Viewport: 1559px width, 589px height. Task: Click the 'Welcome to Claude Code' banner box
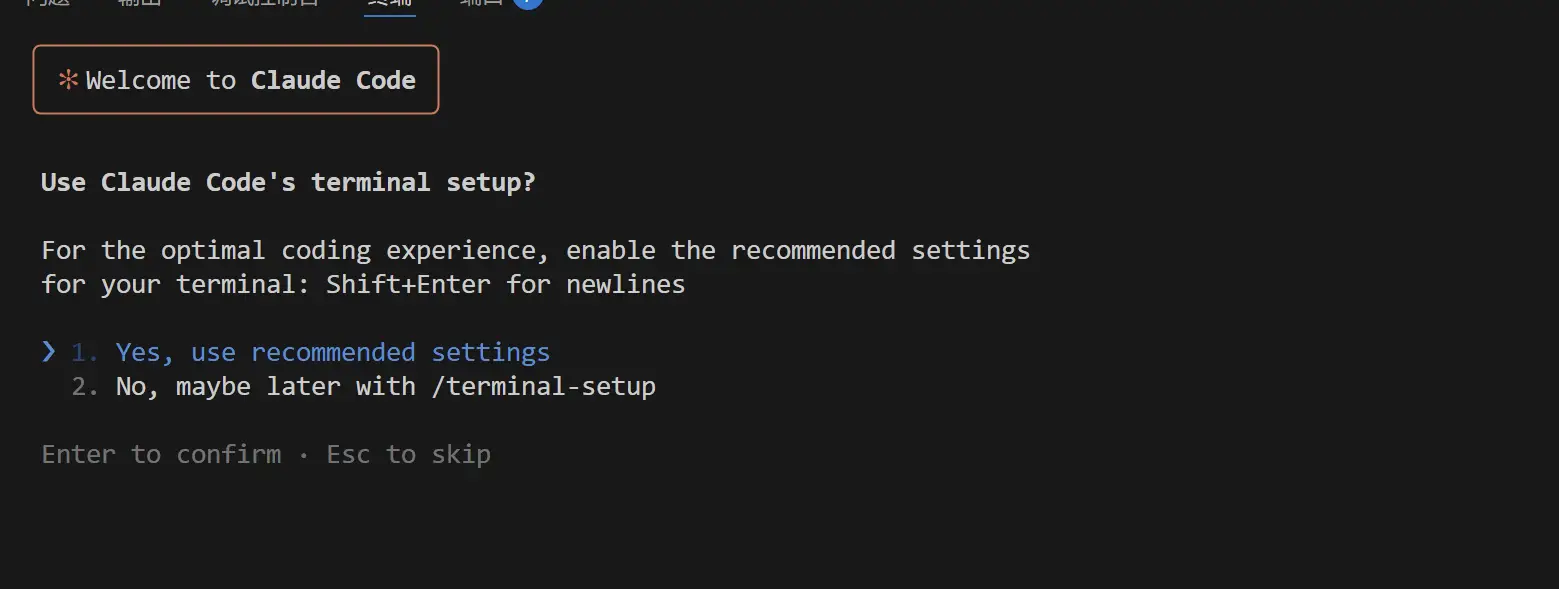(x=236, y=79)
